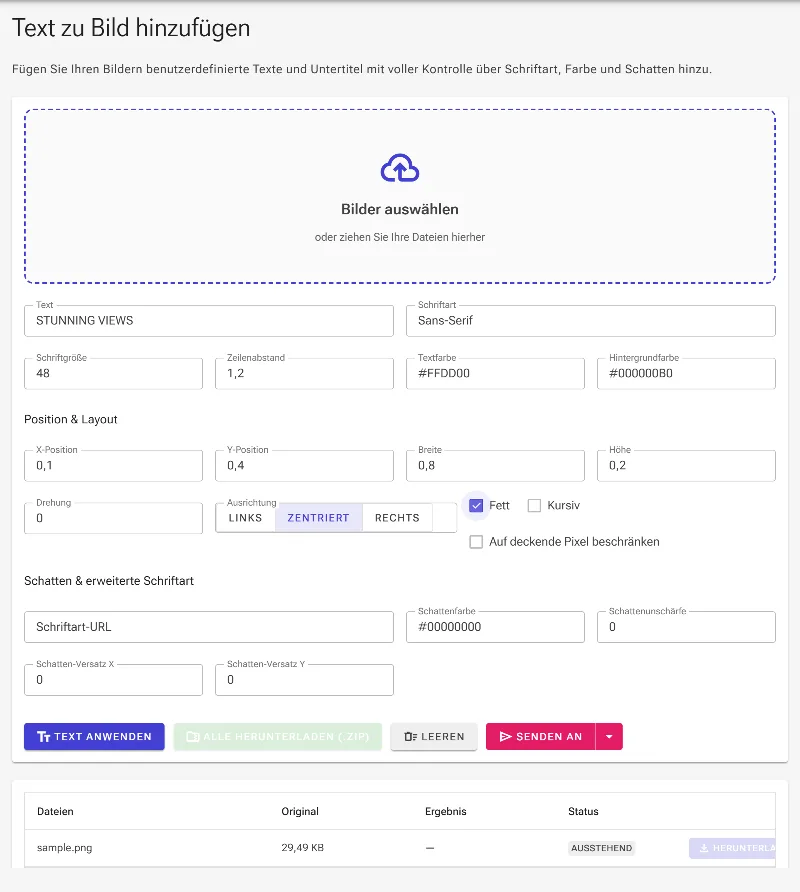Click Schatten & erweiterte Schriftart heading
This screenshot has height=892, width=800.
point(109,581)
